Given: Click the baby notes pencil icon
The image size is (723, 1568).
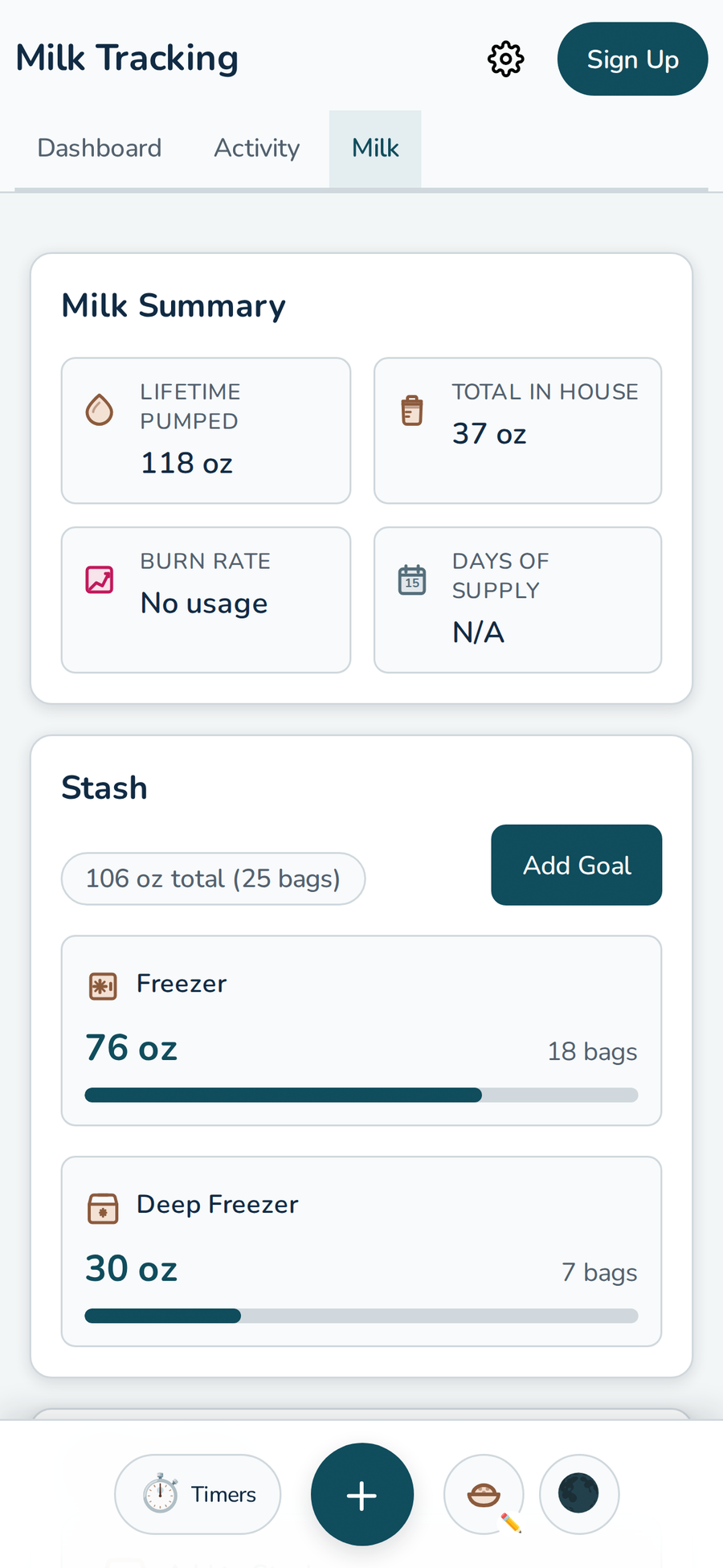Looking at the screenshot, I should pos(484,1493).
